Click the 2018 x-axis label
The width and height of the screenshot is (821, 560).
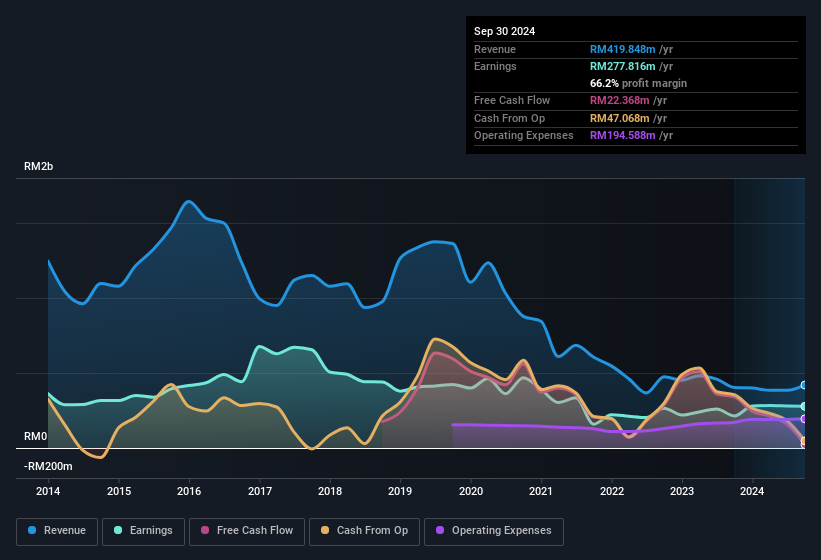[x=330, y=491]
